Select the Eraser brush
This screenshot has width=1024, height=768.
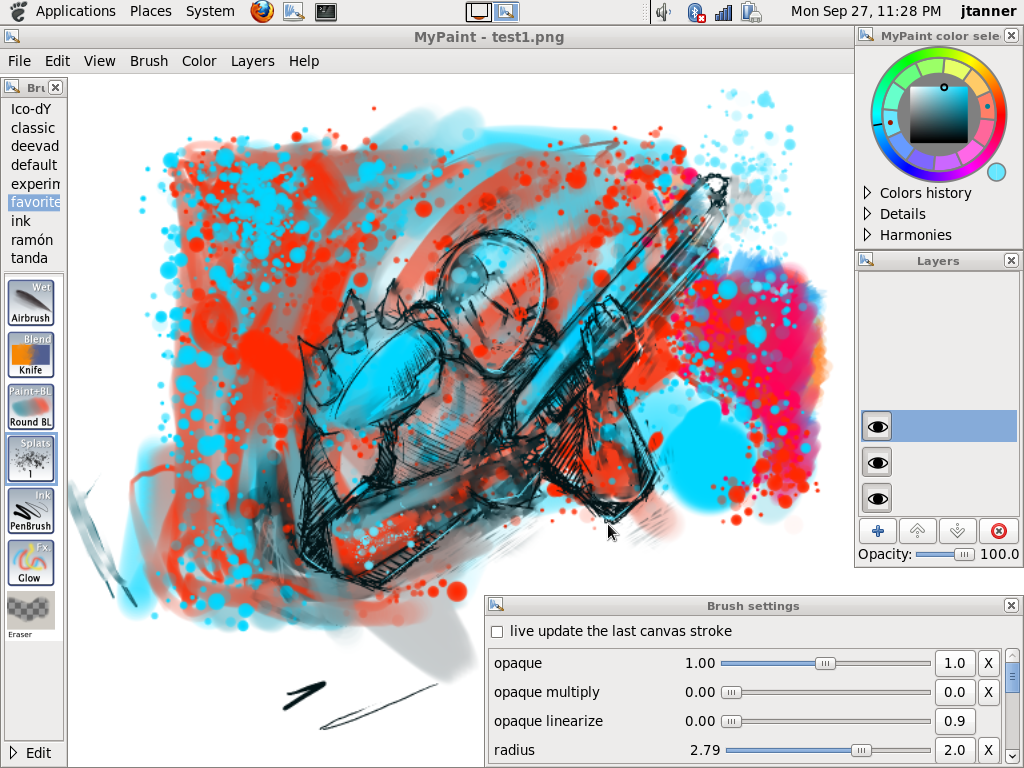point(31,611)
